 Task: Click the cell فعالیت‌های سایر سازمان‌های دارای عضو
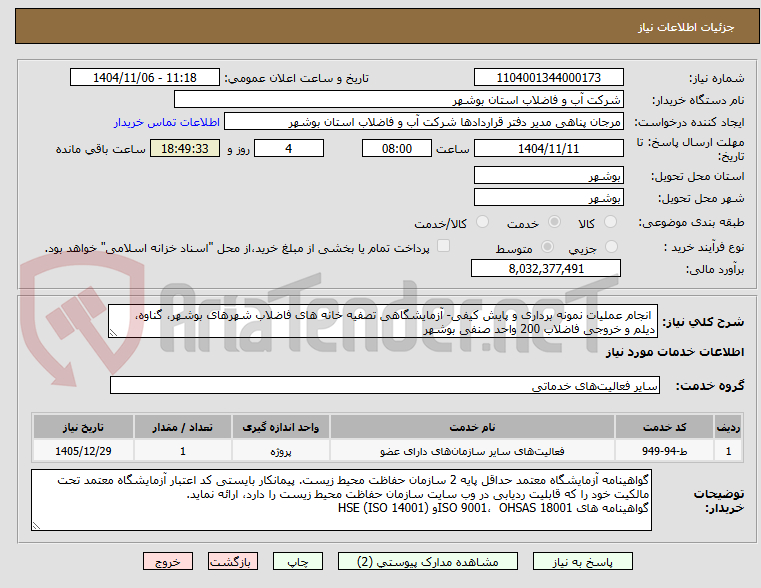point(472,451)
